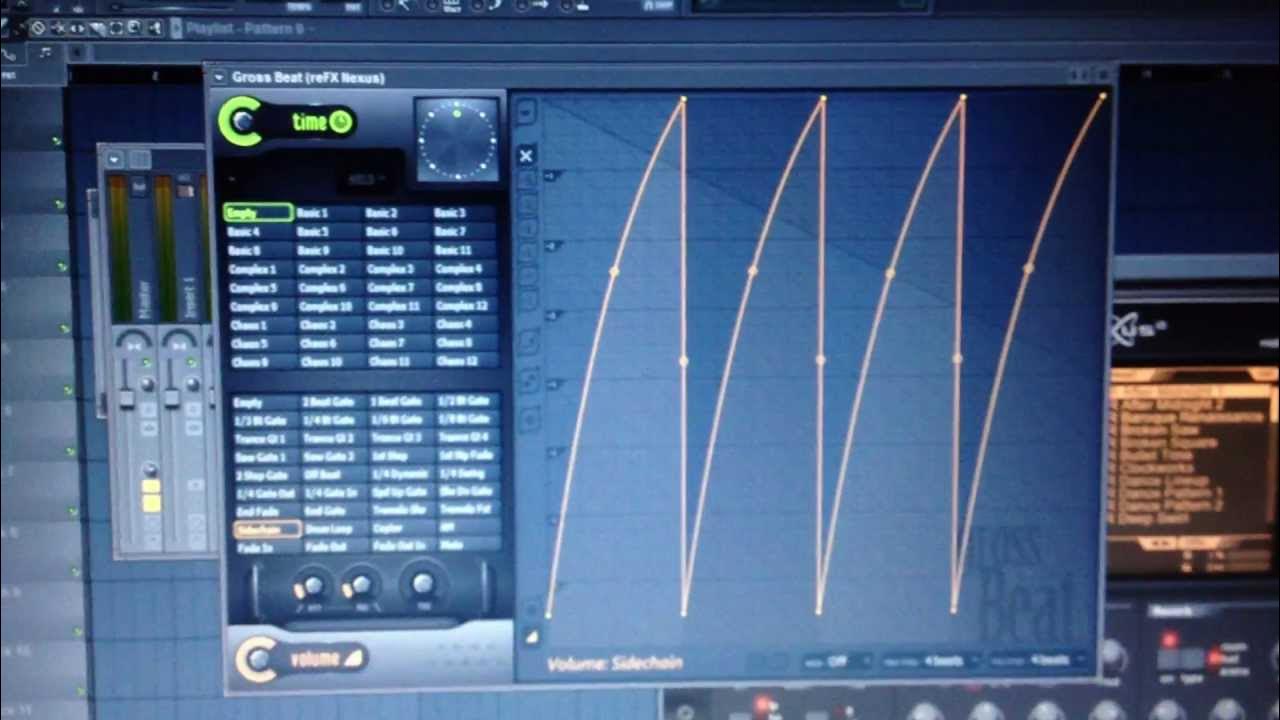The height and width of the screenshot is (720, 1280).
Task: Click the volume mode ramp icon
Action: point(354,658)
